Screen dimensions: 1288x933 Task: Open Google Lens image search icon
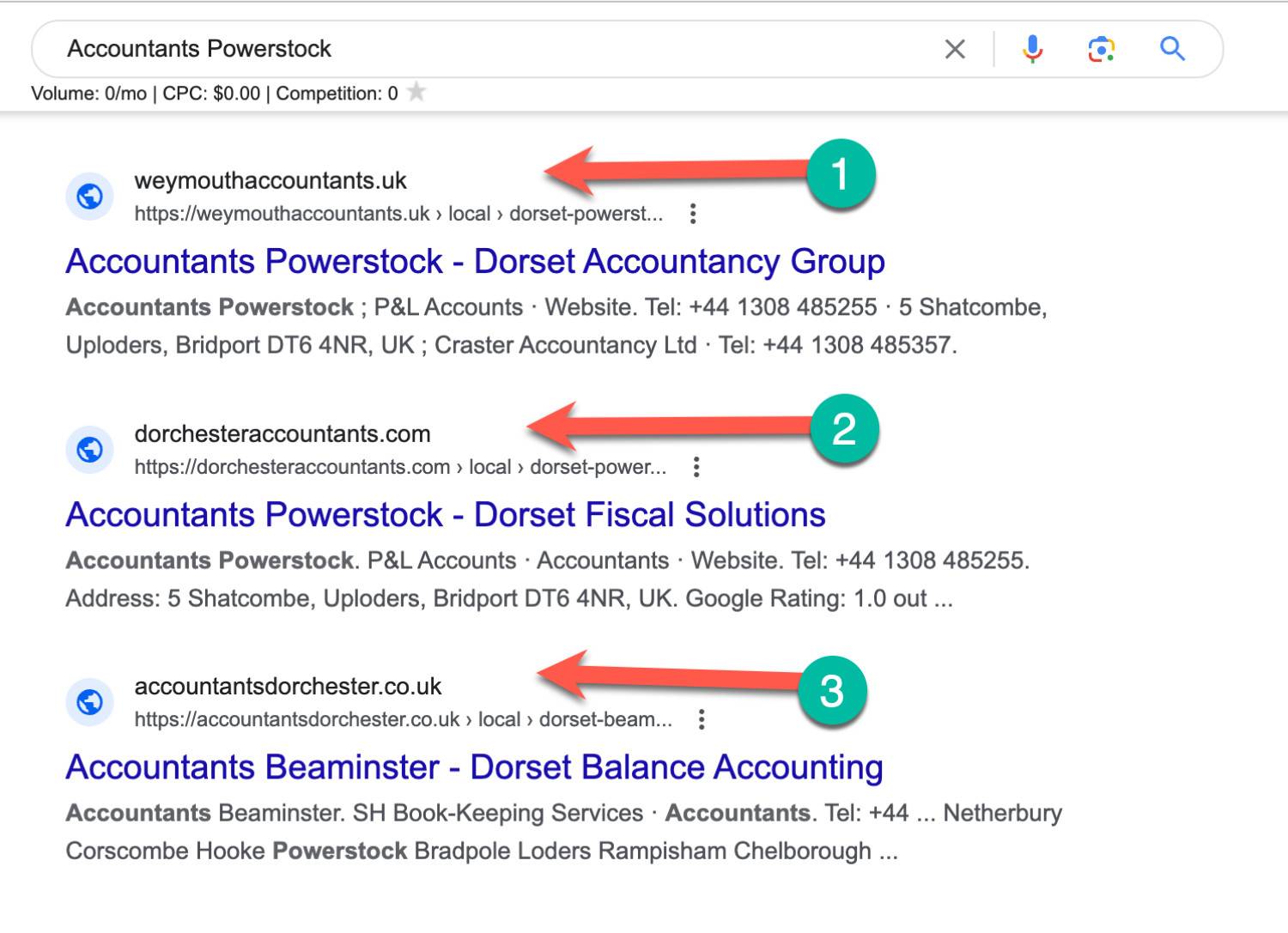point(1101,49)
